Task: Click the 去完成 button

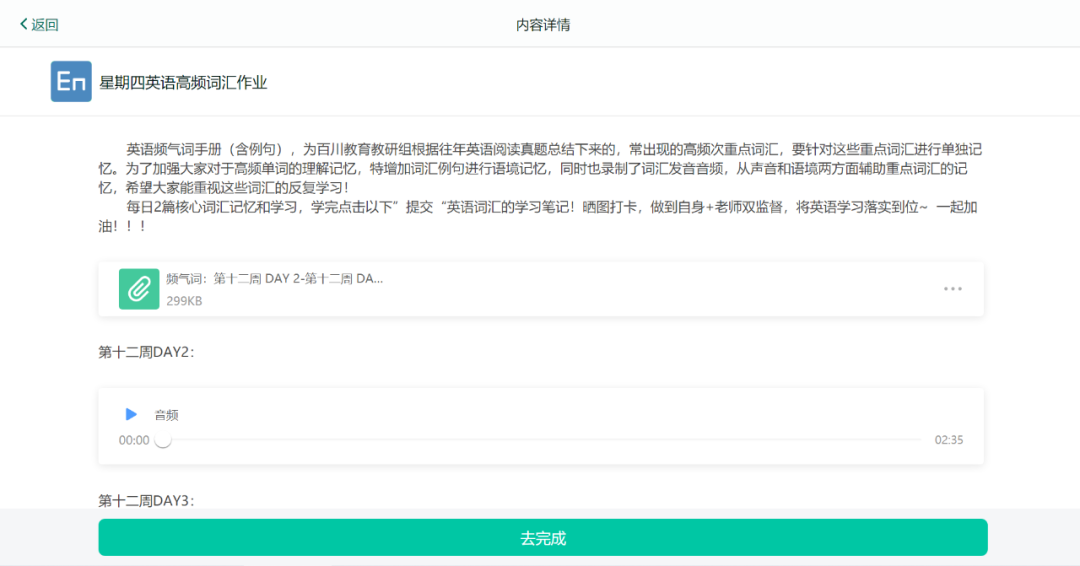Action: point(543,538)
